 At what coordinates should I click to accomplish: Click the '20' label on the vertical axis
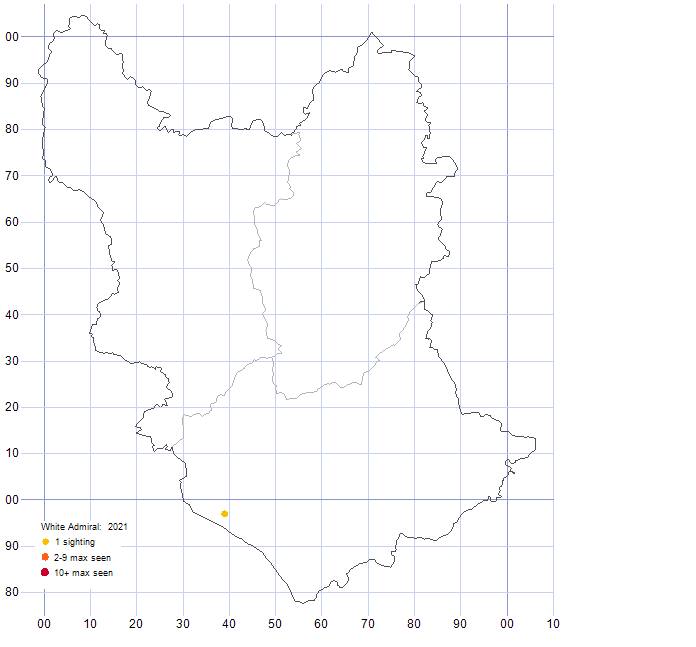[x=12, y=407]
